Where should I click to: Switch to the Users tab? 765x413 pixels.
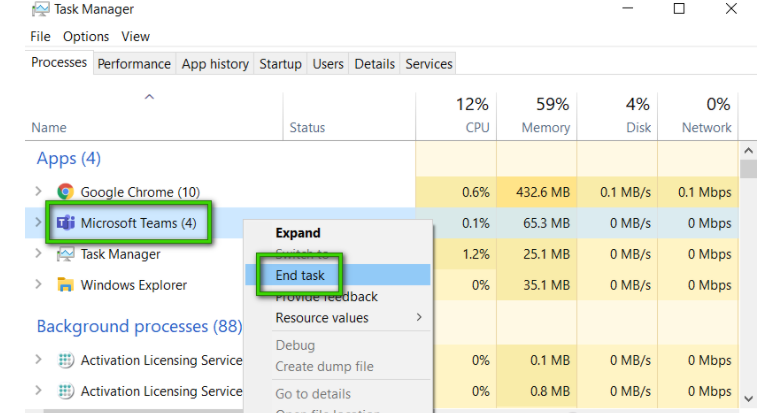pos(328,64)
